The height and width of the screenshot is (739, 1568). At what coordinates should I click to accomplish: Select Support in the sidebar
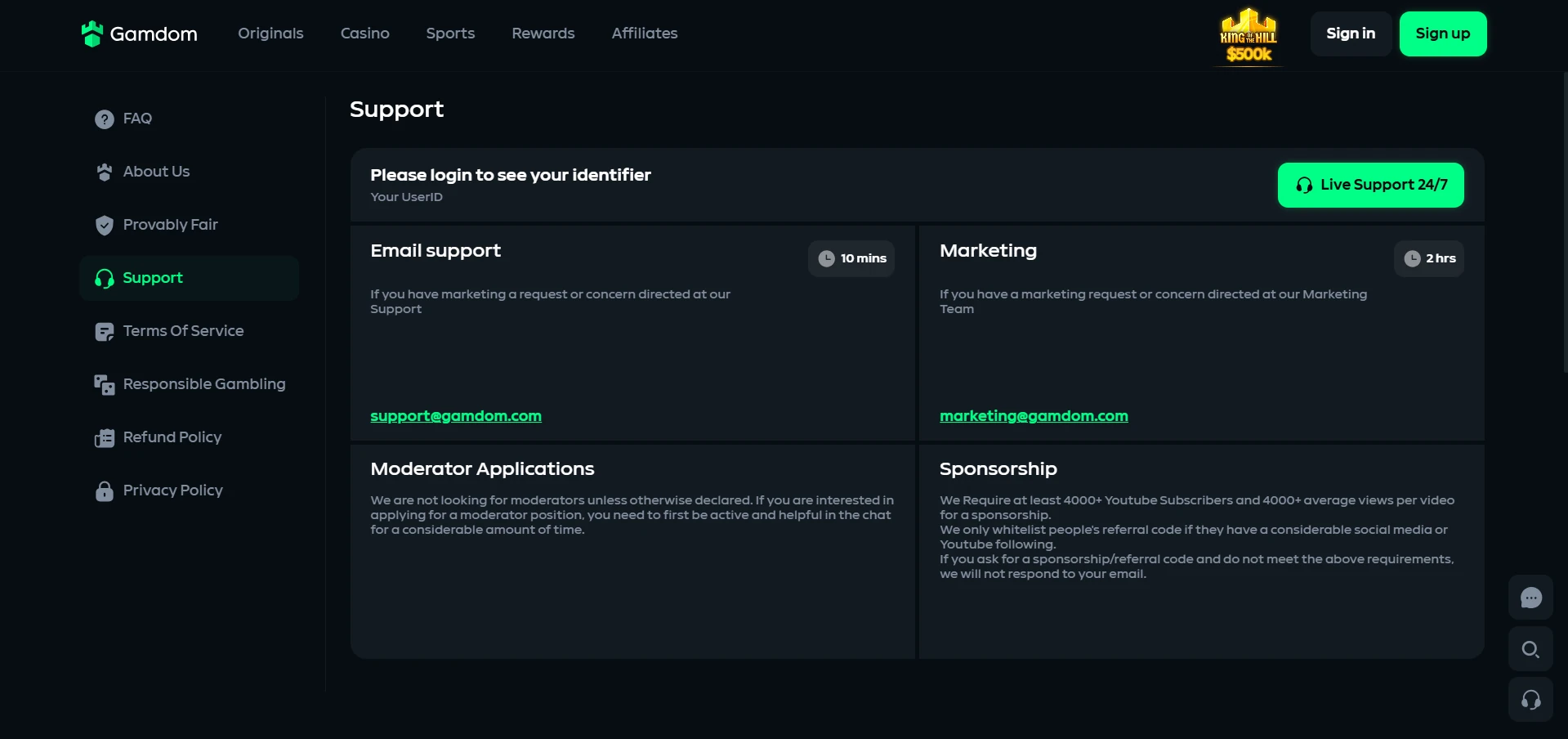click(x=190, y=279)
